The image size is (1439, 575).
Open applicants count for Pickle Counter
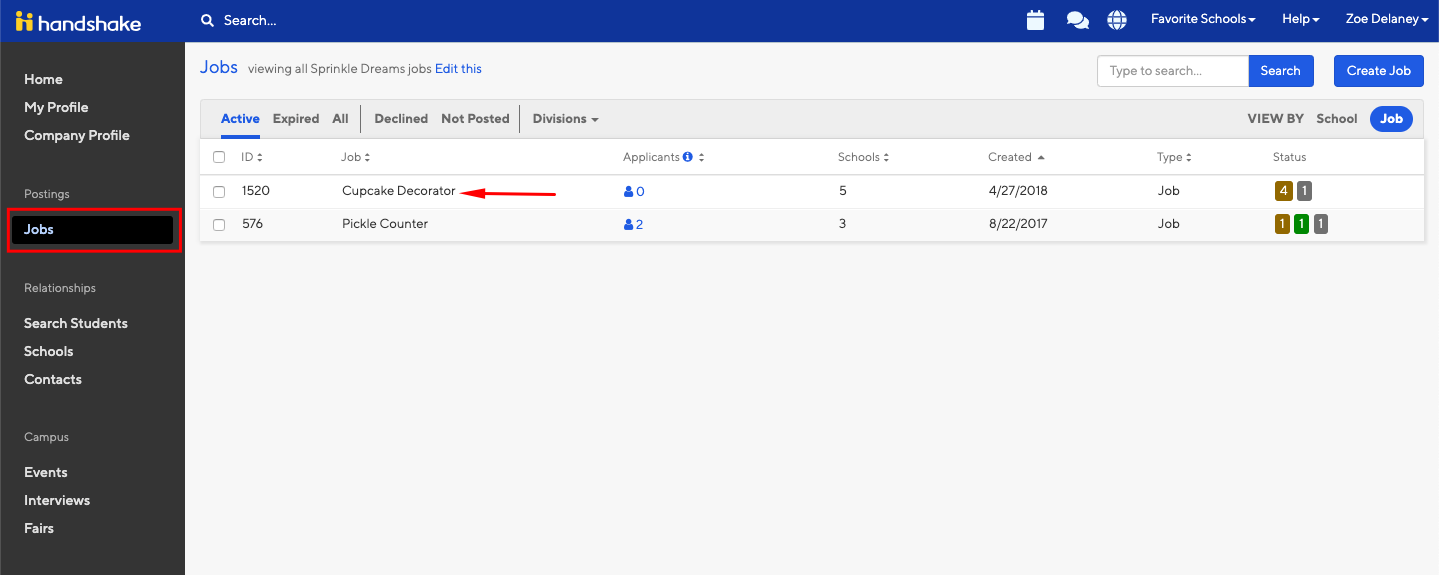pyautogui.click(x=634, y=224)
